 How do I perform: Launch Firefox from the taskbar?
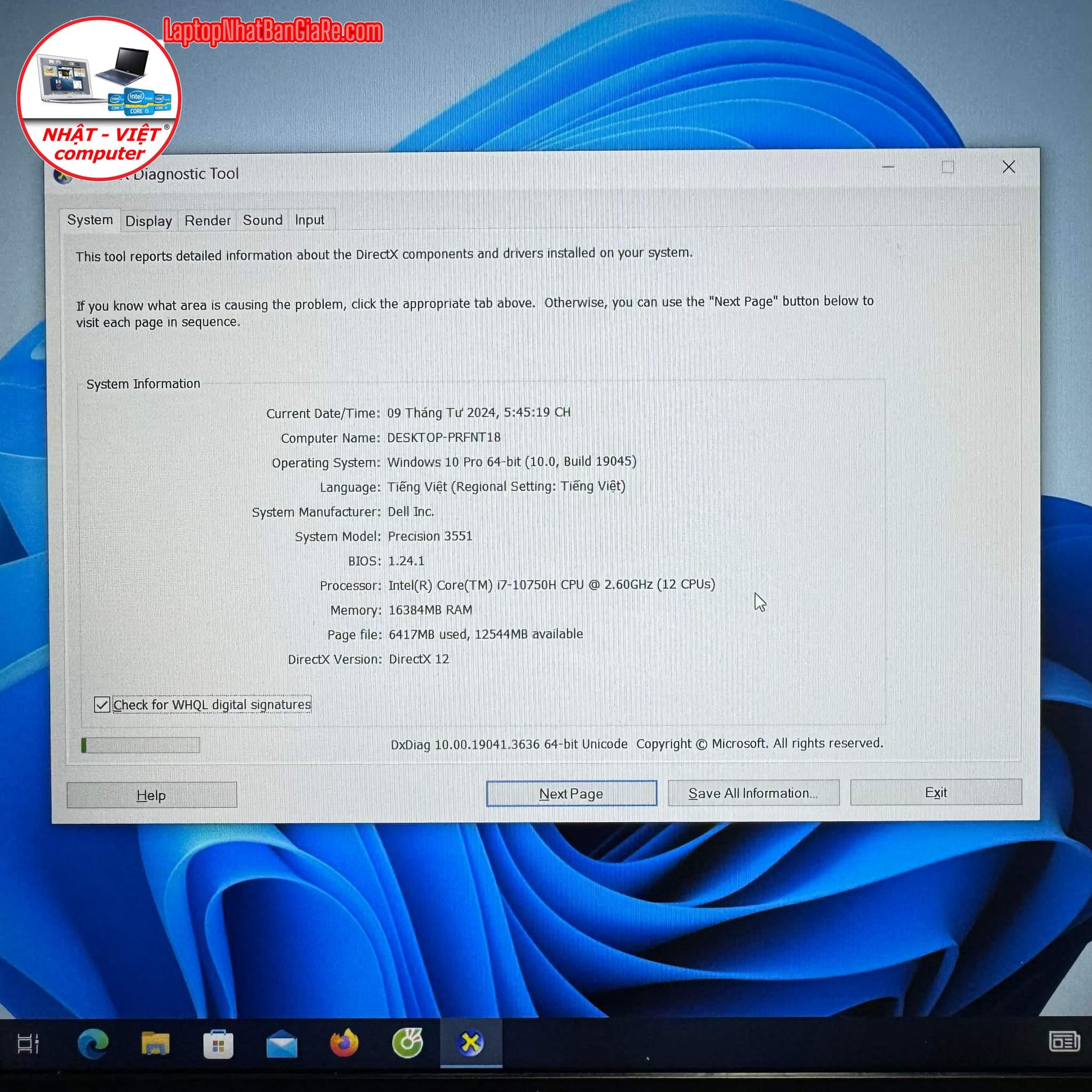pos(344,1043)
